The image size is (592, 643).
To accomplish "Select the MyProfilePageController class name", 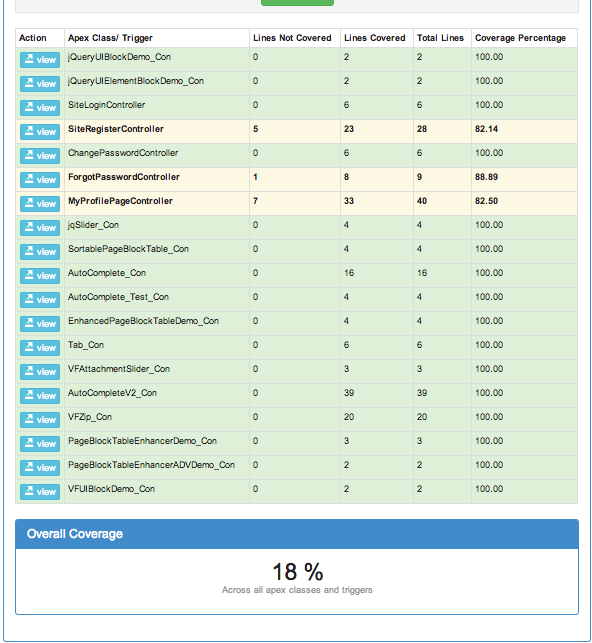I will pyautogui.click(x=120, y=201).
